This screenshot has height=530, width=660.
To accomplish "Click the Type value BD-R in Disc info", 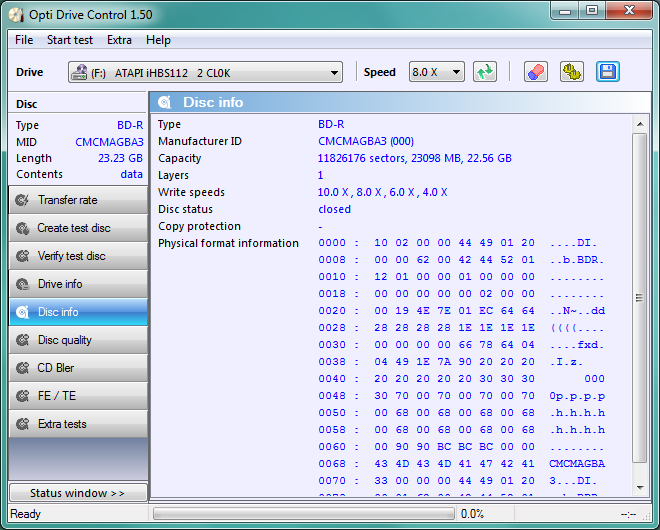I will tap(331, 124).
